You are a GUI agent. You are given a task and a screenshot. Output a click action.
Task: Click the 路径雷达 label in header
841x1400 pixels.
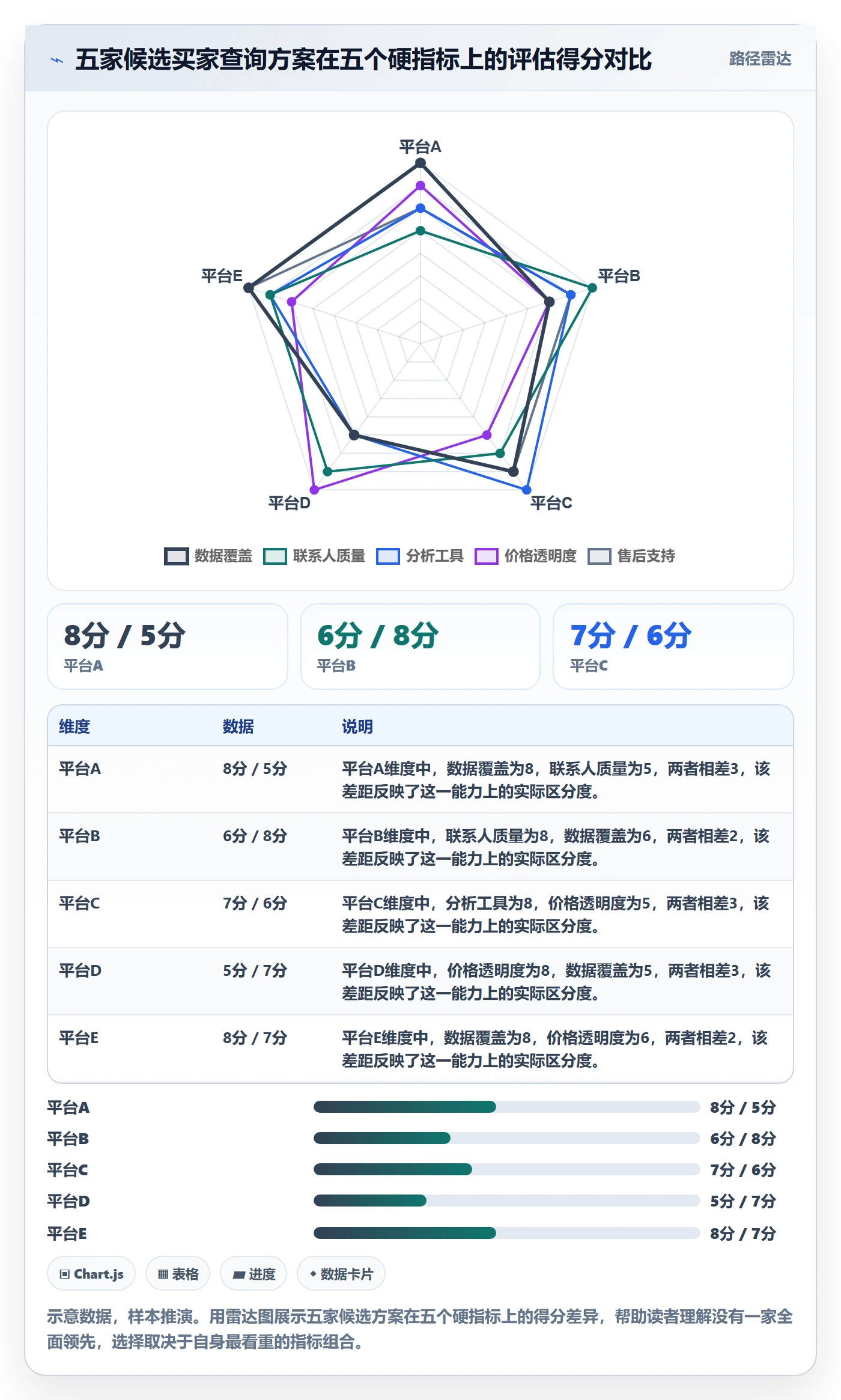point(760,59)
